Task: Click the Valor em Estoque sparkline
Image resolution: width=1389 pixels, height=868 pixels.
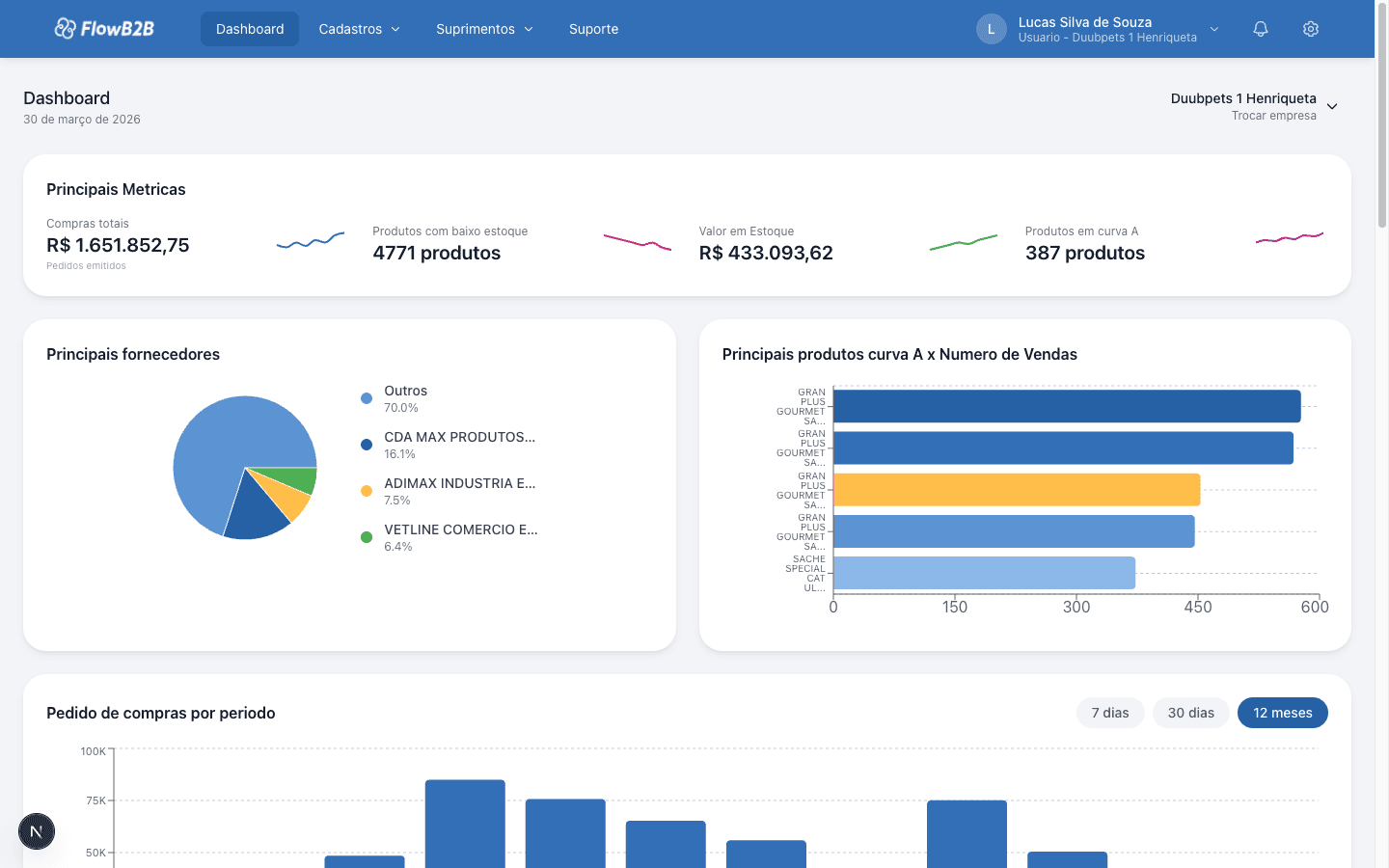Action: coord(964,241)
